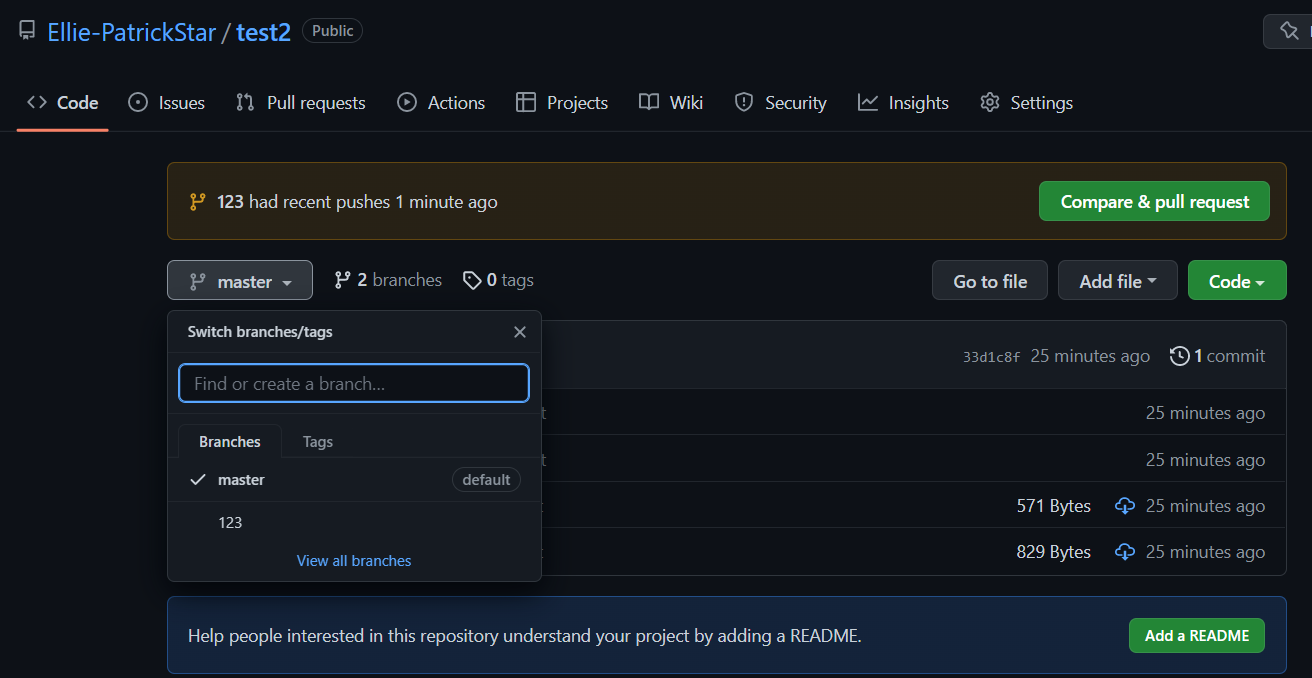Choose the master branch in list
This screenshot has width=1312, height=678.
point(354,480)
